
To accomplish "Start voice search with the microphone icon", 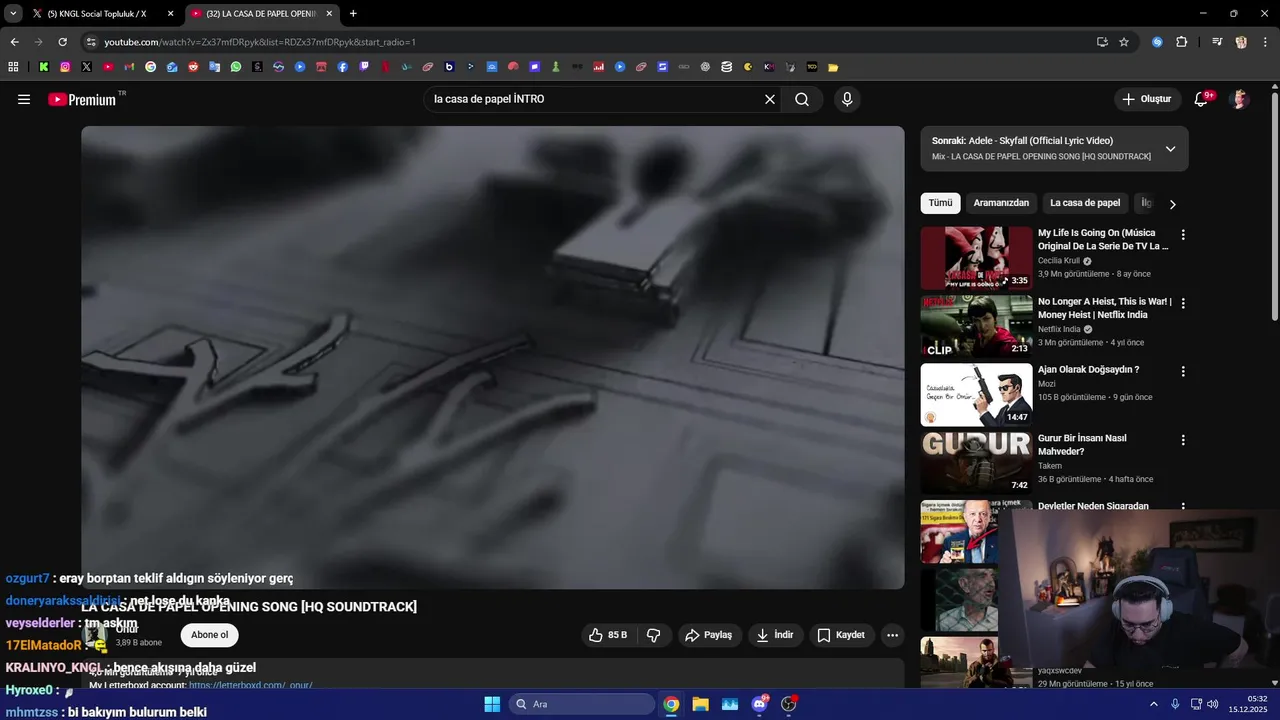I will point(847,99).
